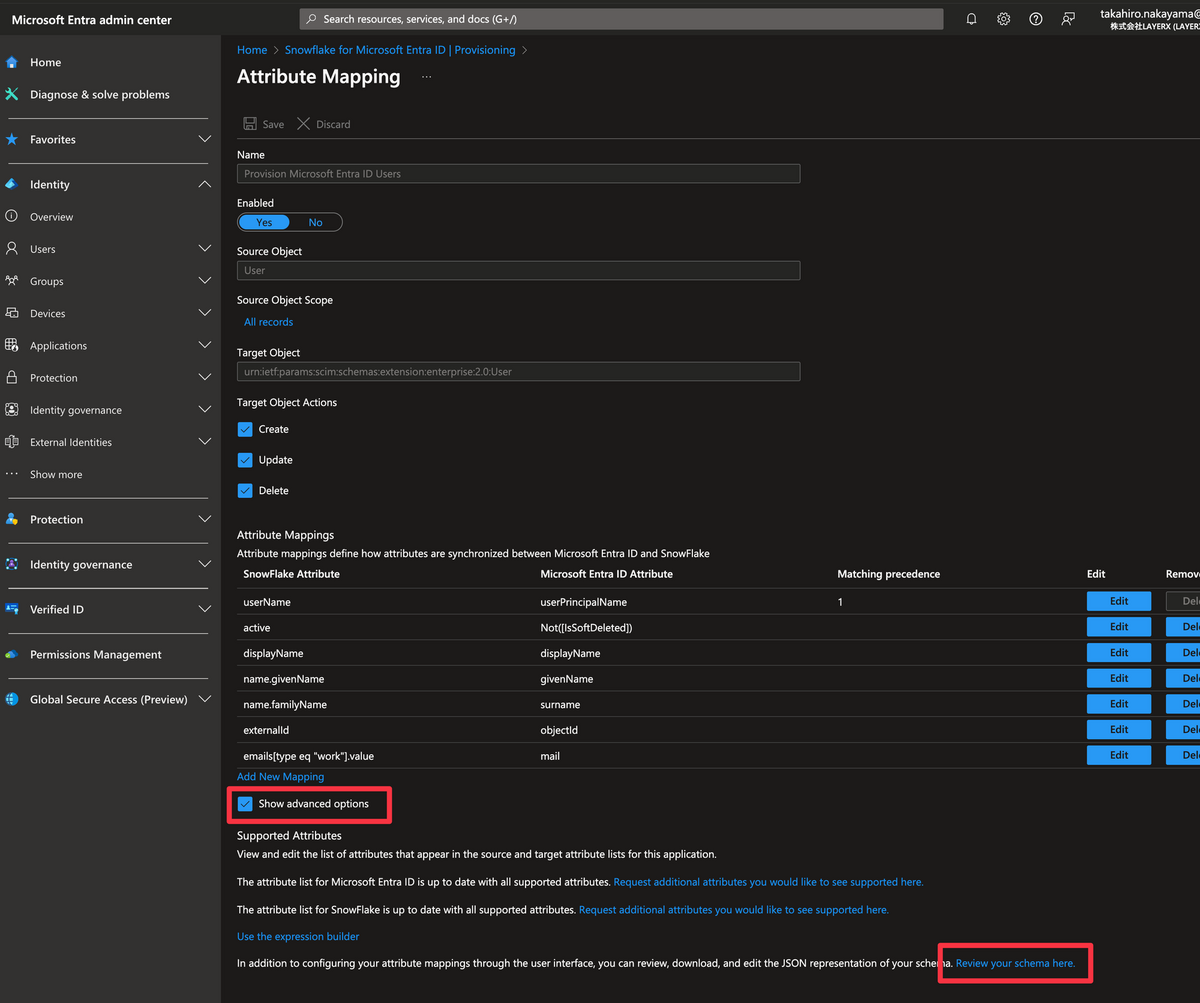Toggle the Show advanced options checkbox
This screenshot has height=1003, width=1200.
(x=245, y=804)
